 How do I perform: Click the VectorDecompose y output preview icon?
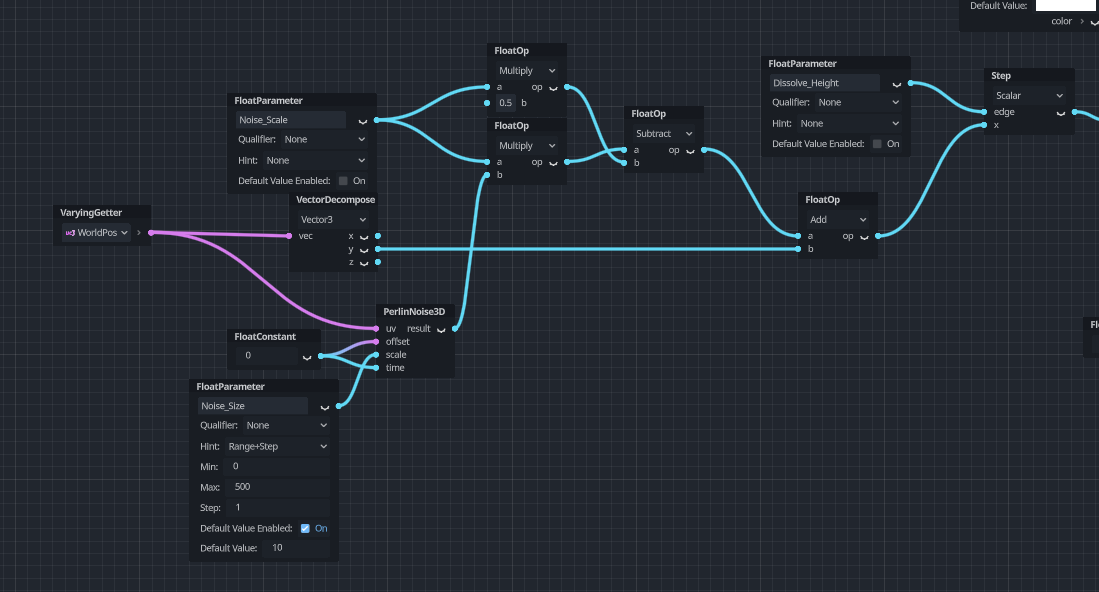pos(363,249)
